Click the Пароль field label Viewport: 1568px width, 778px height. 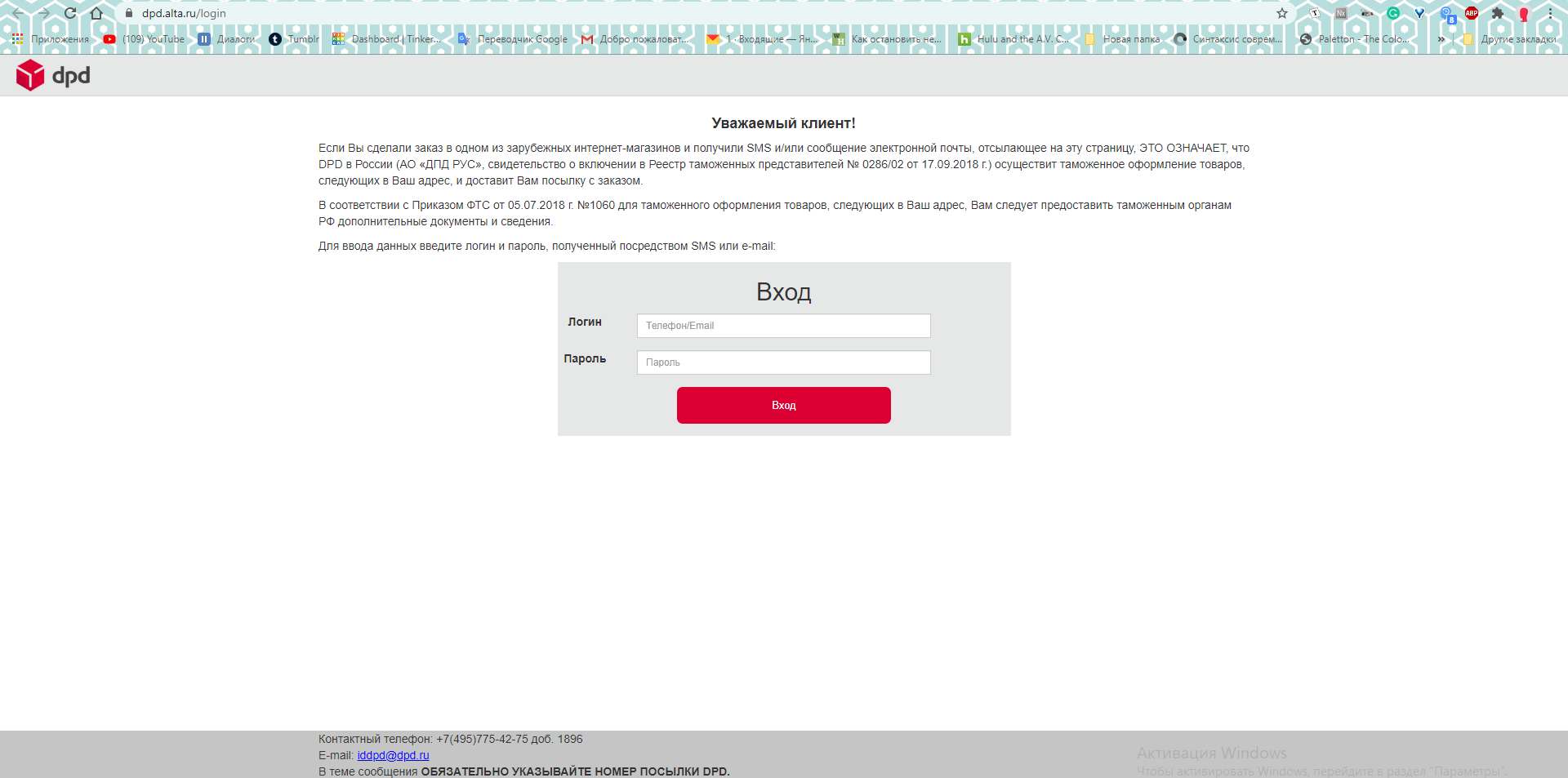pyautogui.click(x=585, y=358)
